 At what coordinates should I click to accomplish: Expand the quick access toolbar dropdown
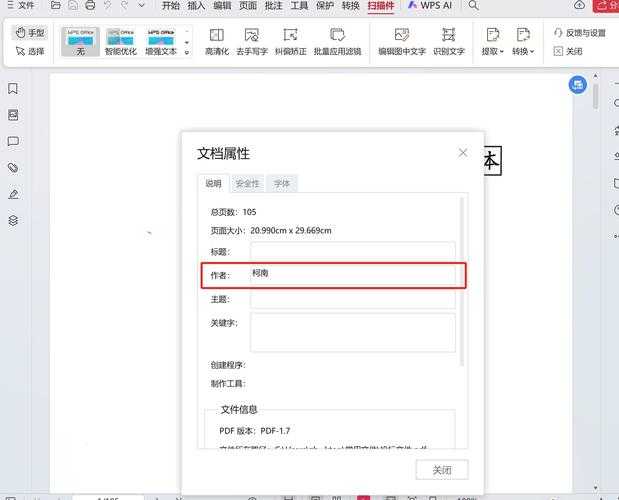click(141, 5)
